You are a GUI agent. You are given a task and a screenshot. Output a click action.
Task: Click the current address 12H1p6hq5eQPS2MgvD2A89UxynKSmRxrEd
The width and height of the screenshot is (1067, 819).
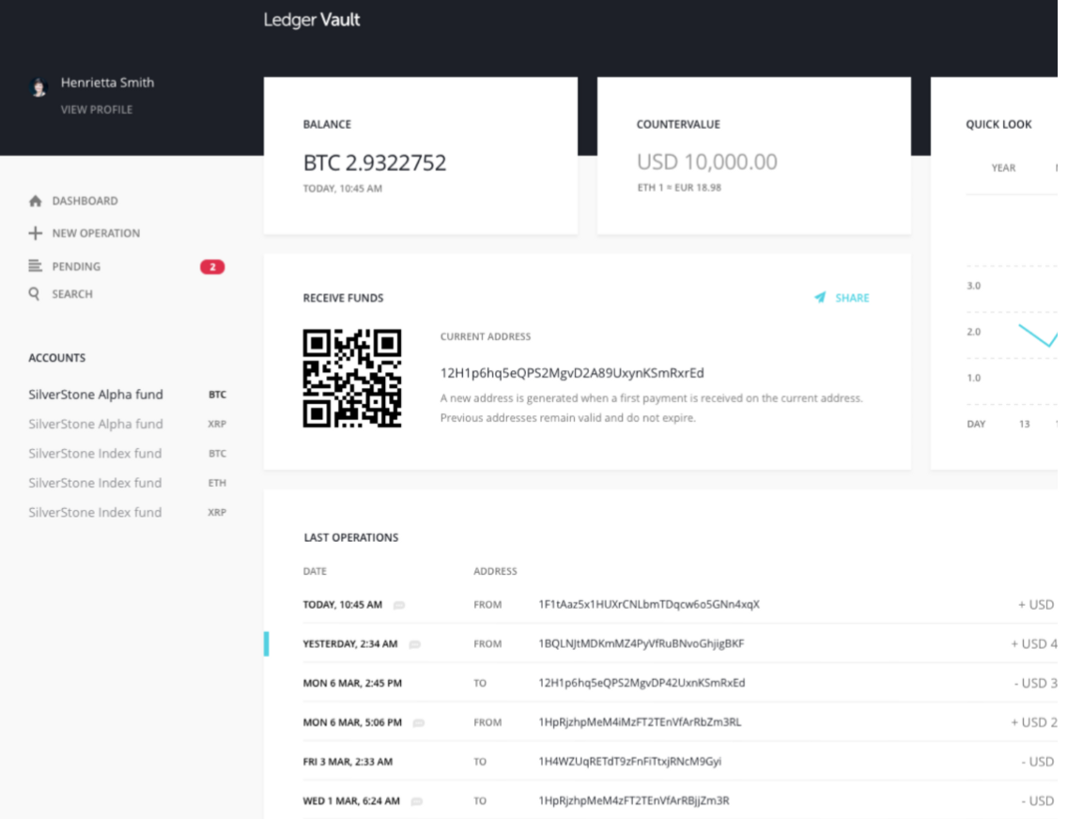(572, 373)
